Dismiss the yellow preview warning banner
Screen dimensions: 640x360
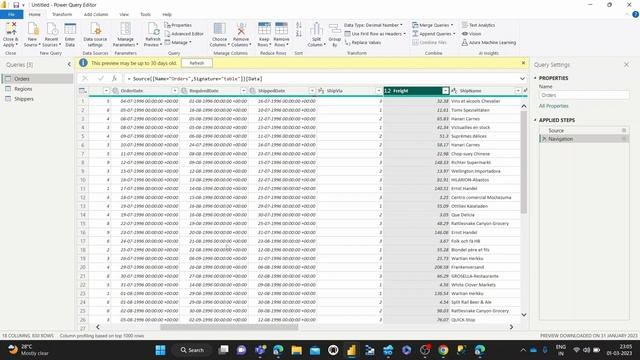pos(523,63)
